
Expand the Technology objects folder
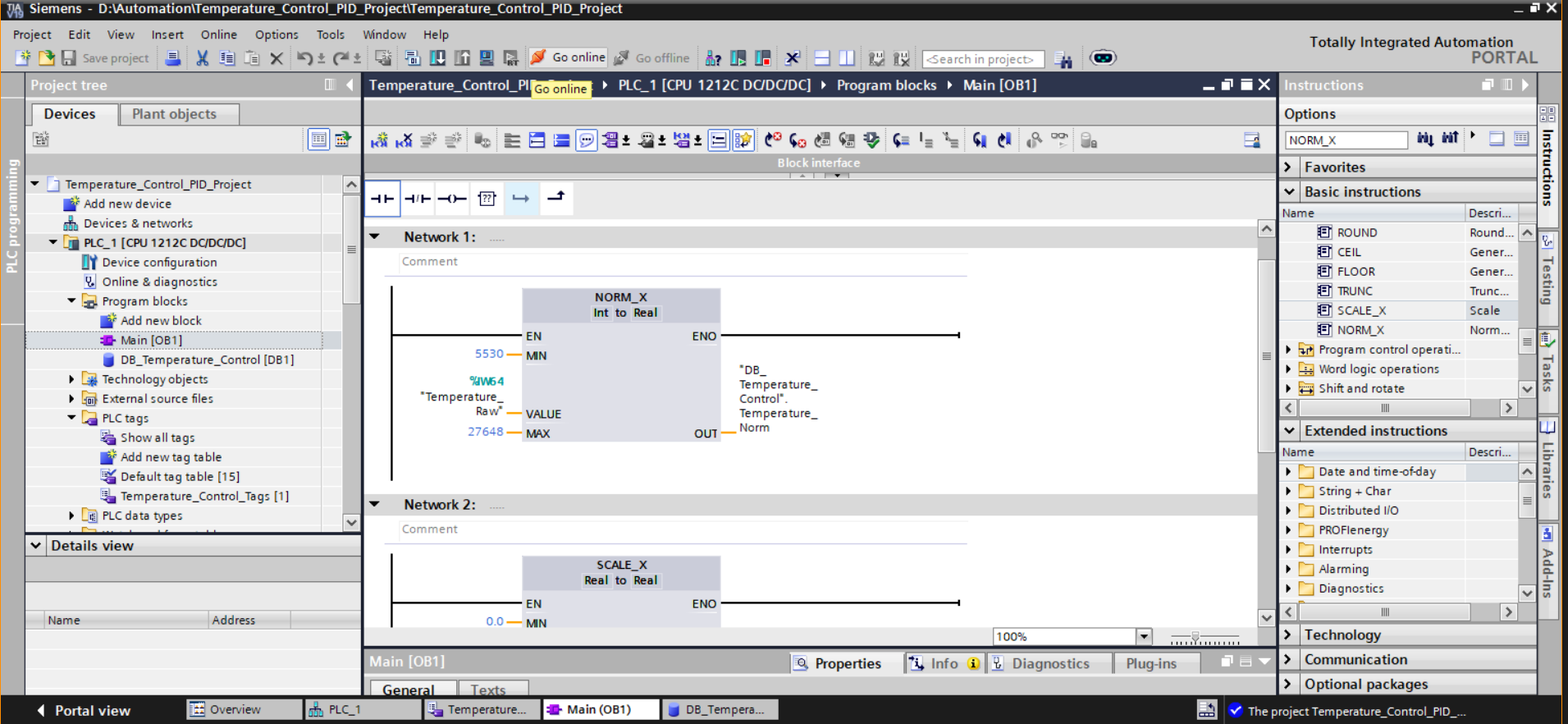pyautogui.click(x=71, y=379)
